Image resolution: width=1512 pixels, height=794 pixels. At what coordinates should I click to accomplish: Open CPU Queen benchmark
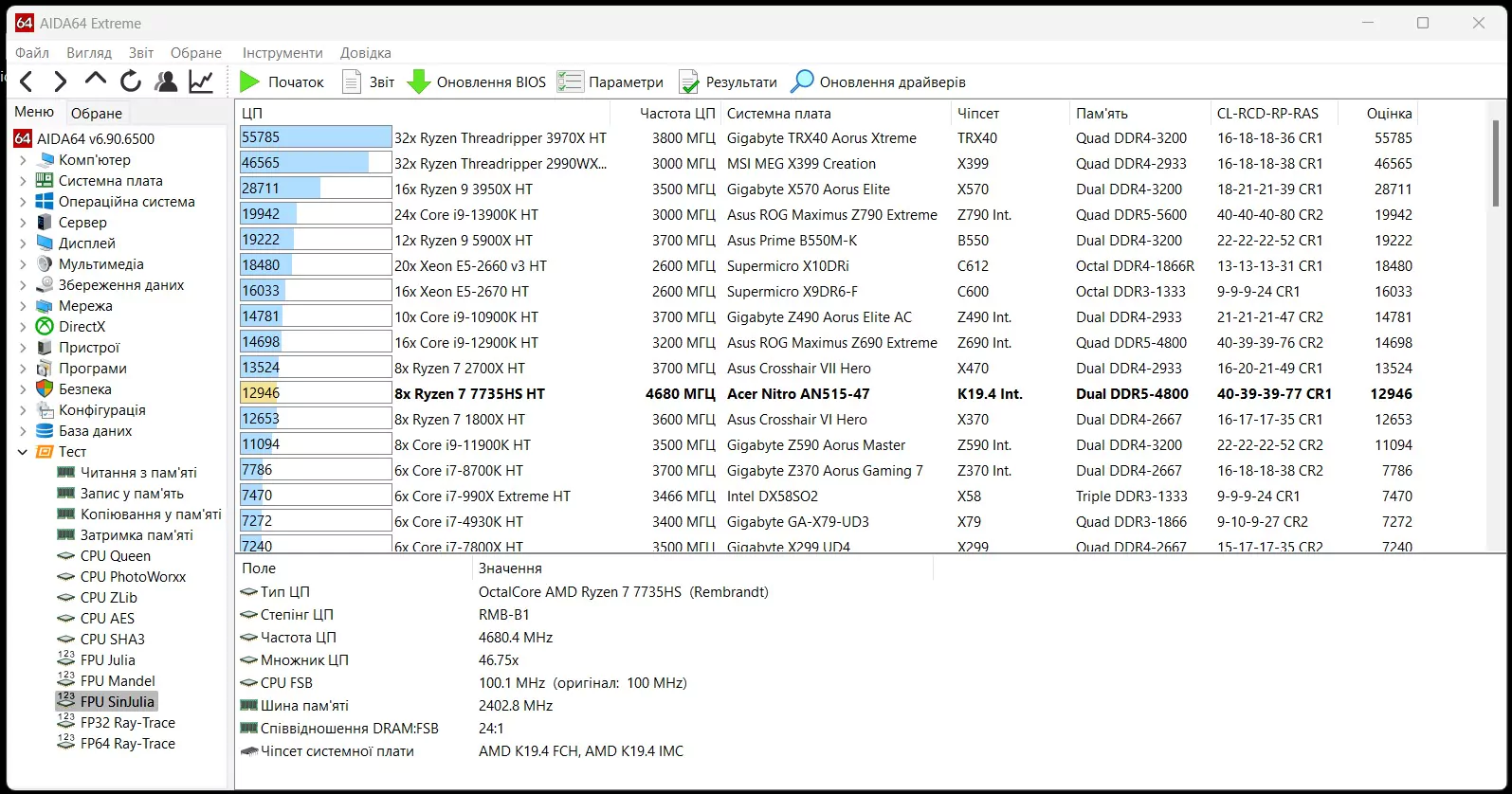pos(104,556)
